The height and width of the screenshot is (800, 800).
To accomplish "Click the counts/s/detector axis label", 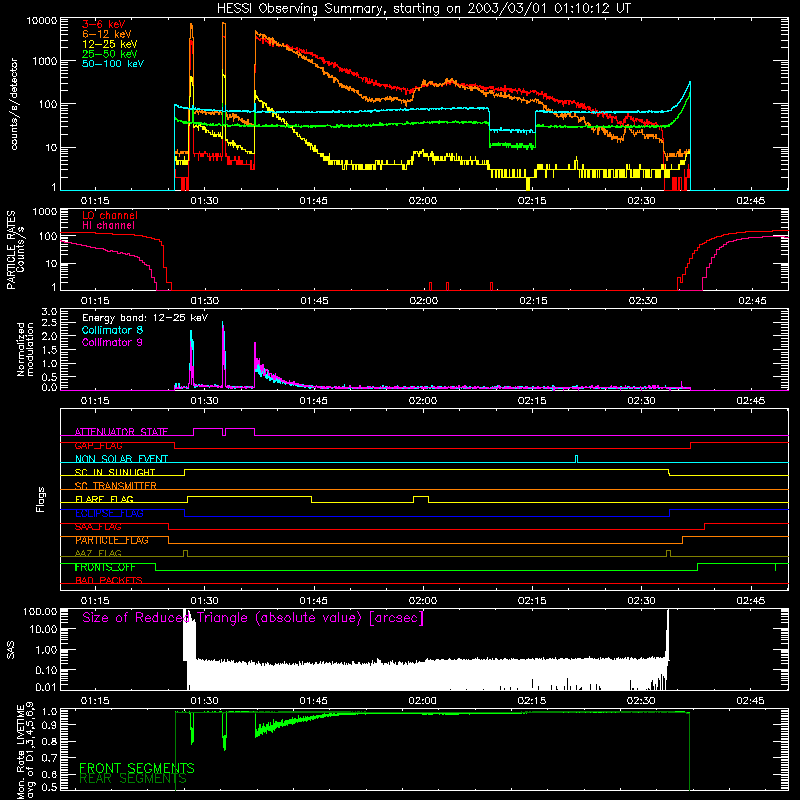I will (x=14, y=104).
